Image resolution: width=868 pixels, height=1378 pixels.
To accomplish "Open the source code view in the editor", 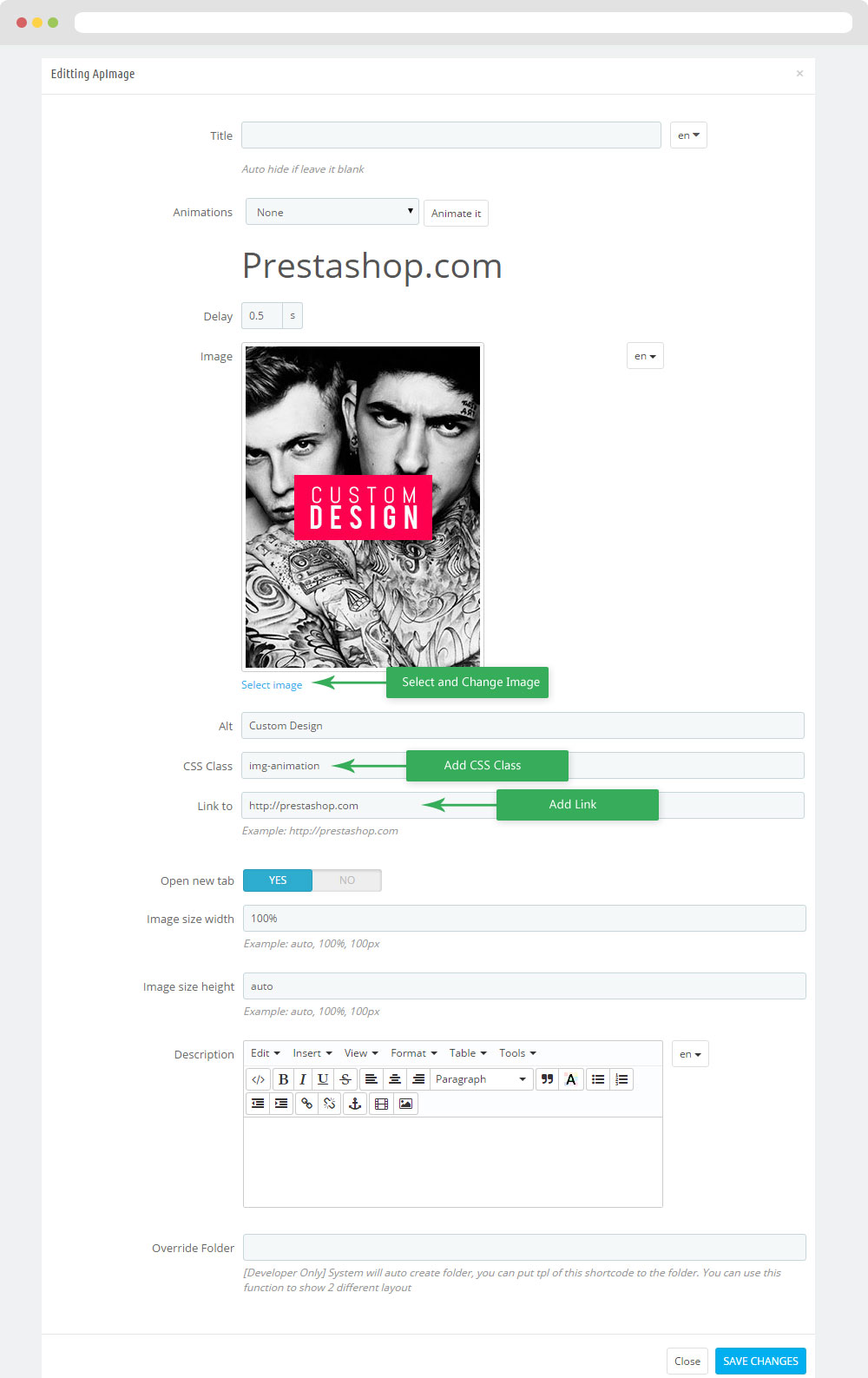I will 258,1079.
